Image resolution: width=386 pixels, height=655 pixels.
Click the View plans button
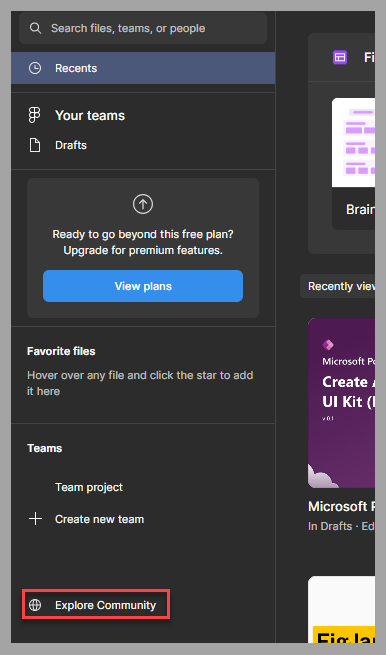[143, 286]
